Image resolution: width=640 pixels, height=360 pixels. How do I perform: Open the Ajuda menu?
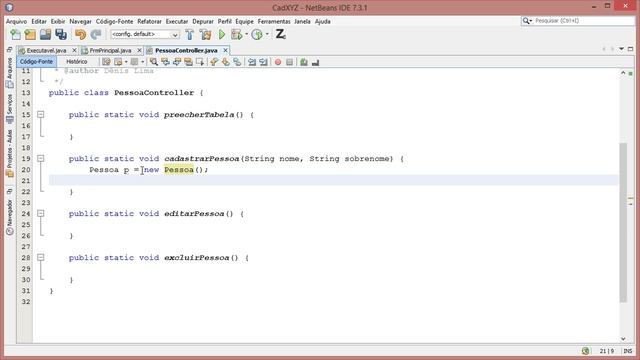coord(322,21)
